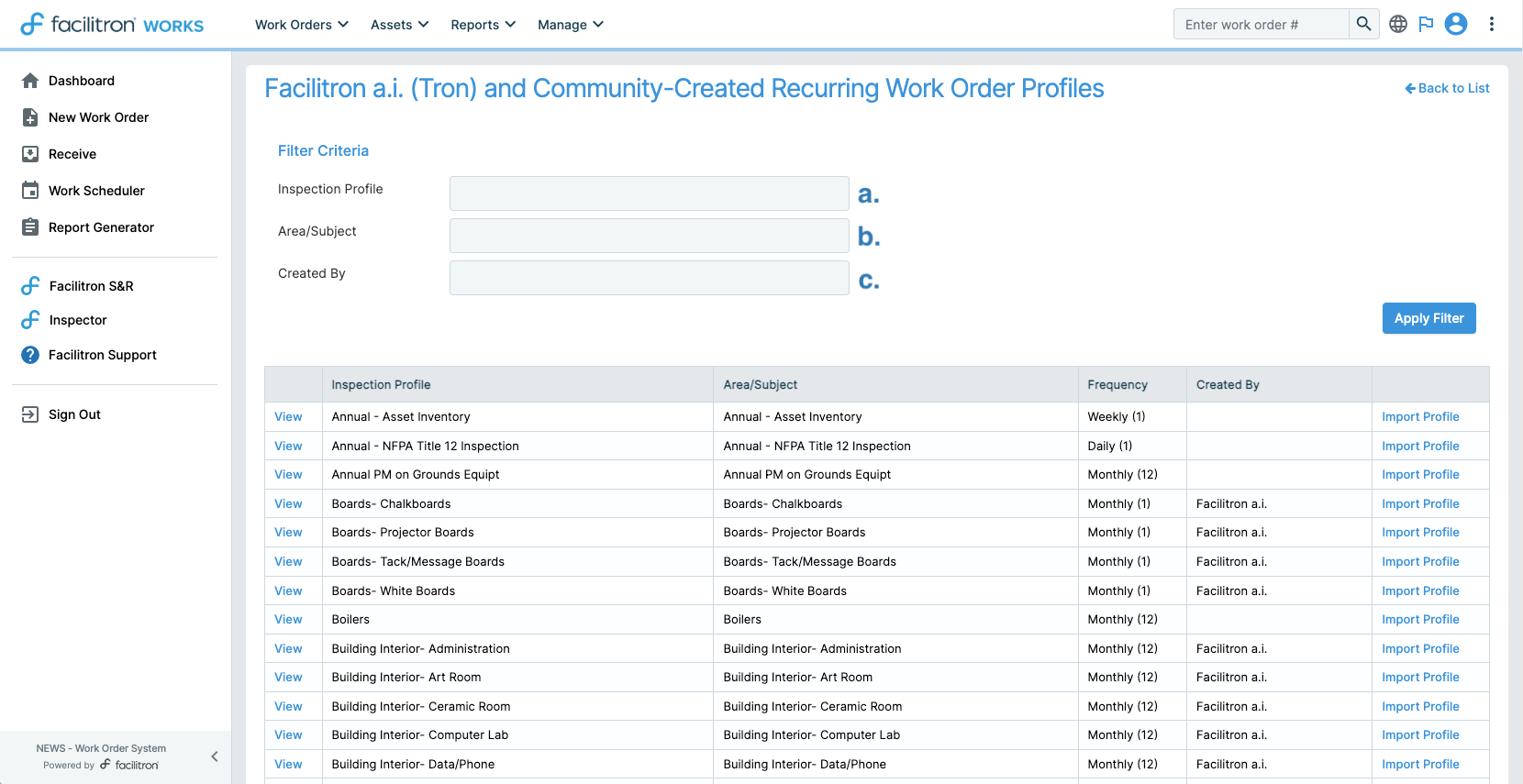1523x784 pixels.
Task: Click the Back to List link
Action: (x=1447, y=88)
